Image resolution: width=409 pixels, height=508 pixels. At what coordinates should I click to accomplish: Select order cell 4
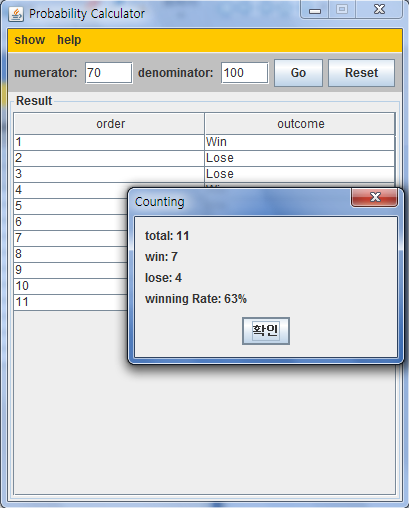(x=71, y=190)
